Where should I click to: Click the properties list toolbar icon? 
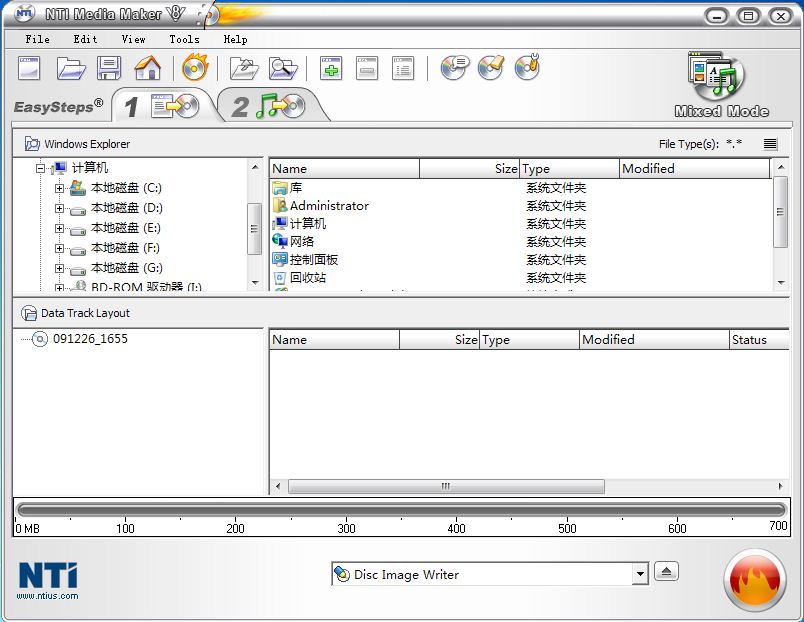point(403,68)
